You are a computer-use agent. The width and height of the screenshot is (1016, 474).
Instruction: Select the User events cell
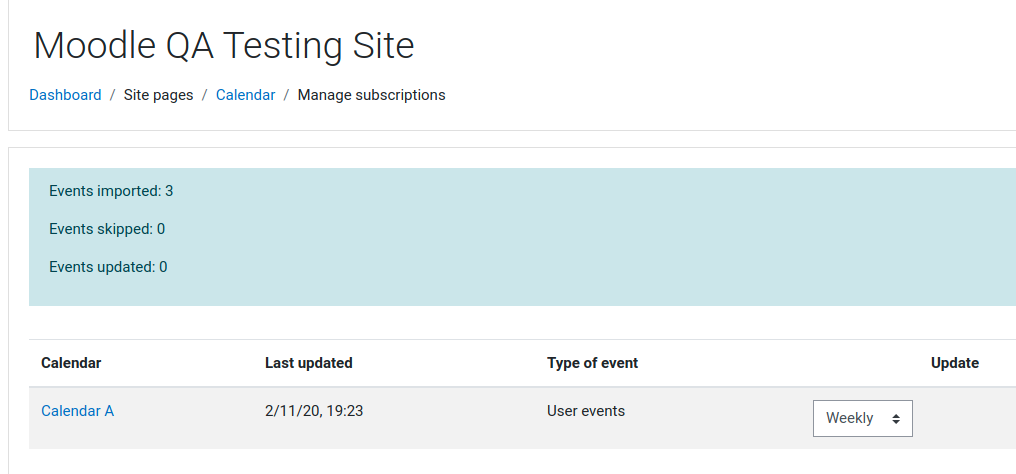pos(586,411)
